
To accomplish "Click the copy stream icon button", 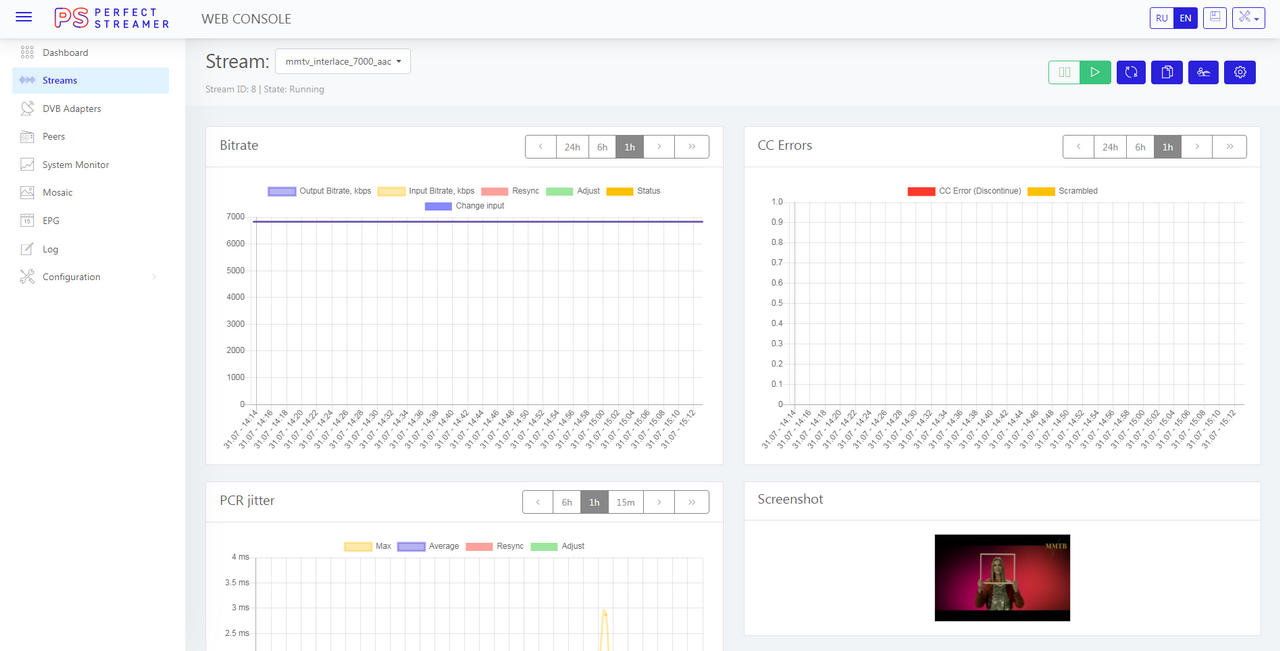I will 1166,72.
